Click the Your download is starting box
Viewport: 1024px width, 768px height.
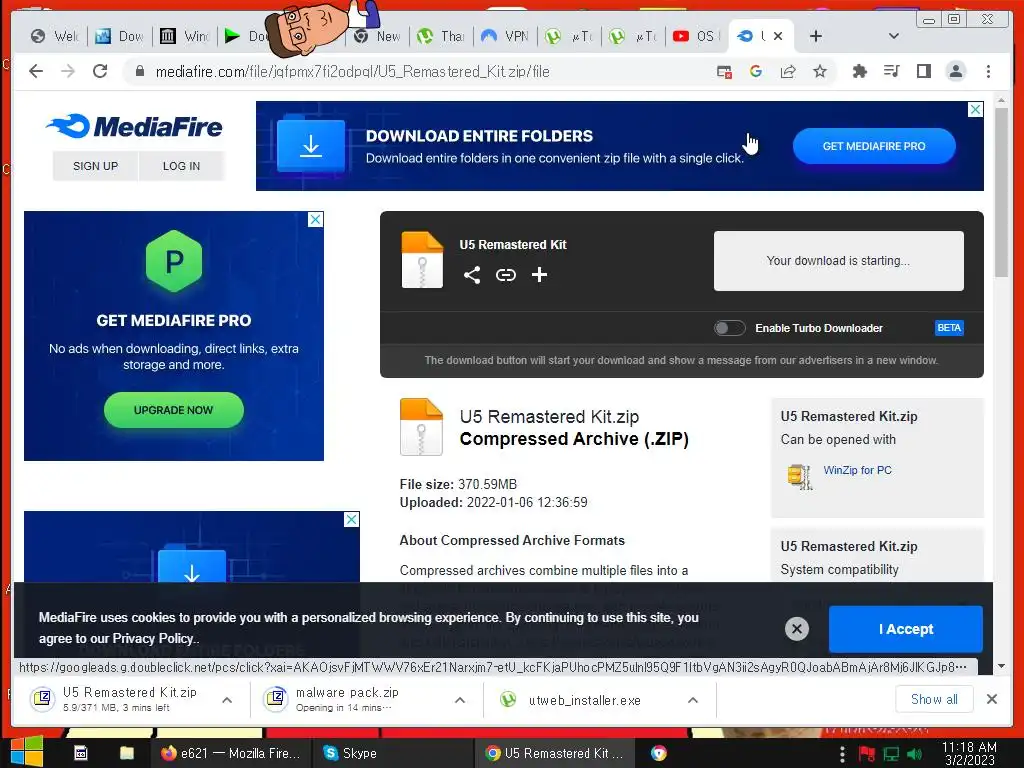[x=839, y=261]
